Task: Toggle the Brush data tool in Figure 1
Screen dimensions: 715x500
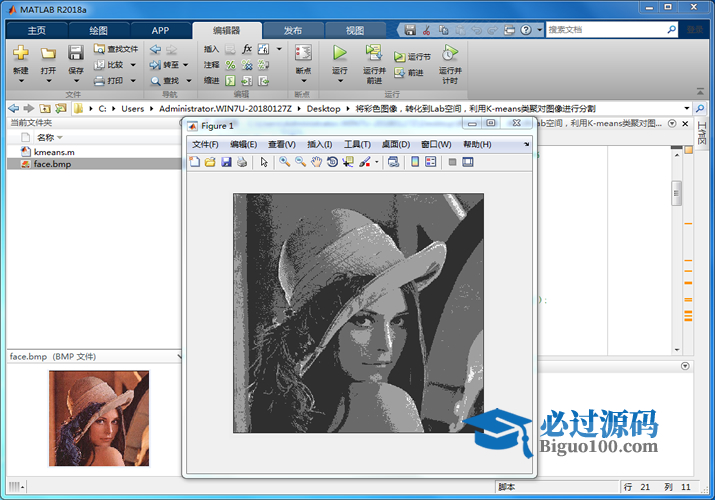Action: pyautogui.click(x=365, y=162)
